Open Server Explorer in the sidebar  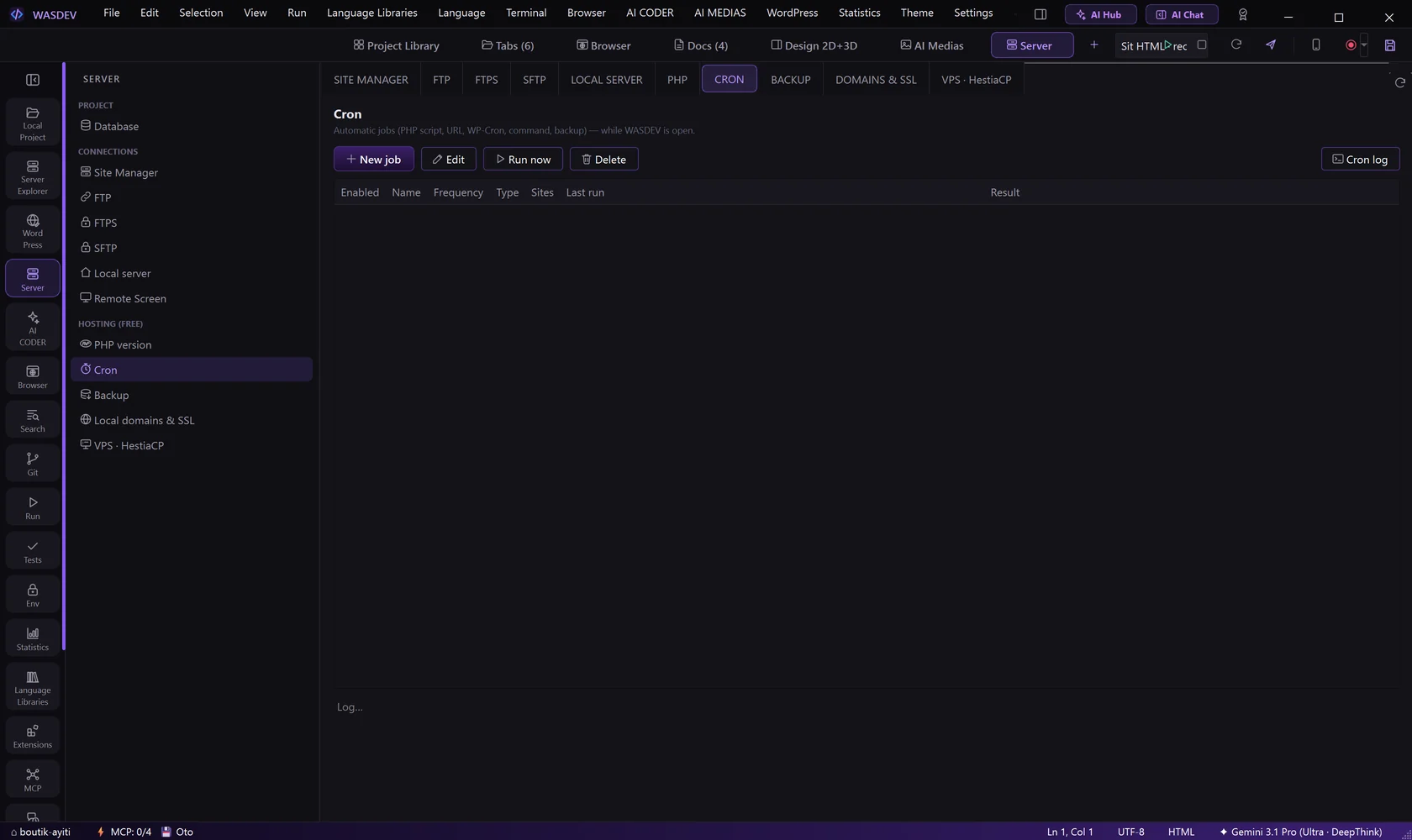(33, 178)
